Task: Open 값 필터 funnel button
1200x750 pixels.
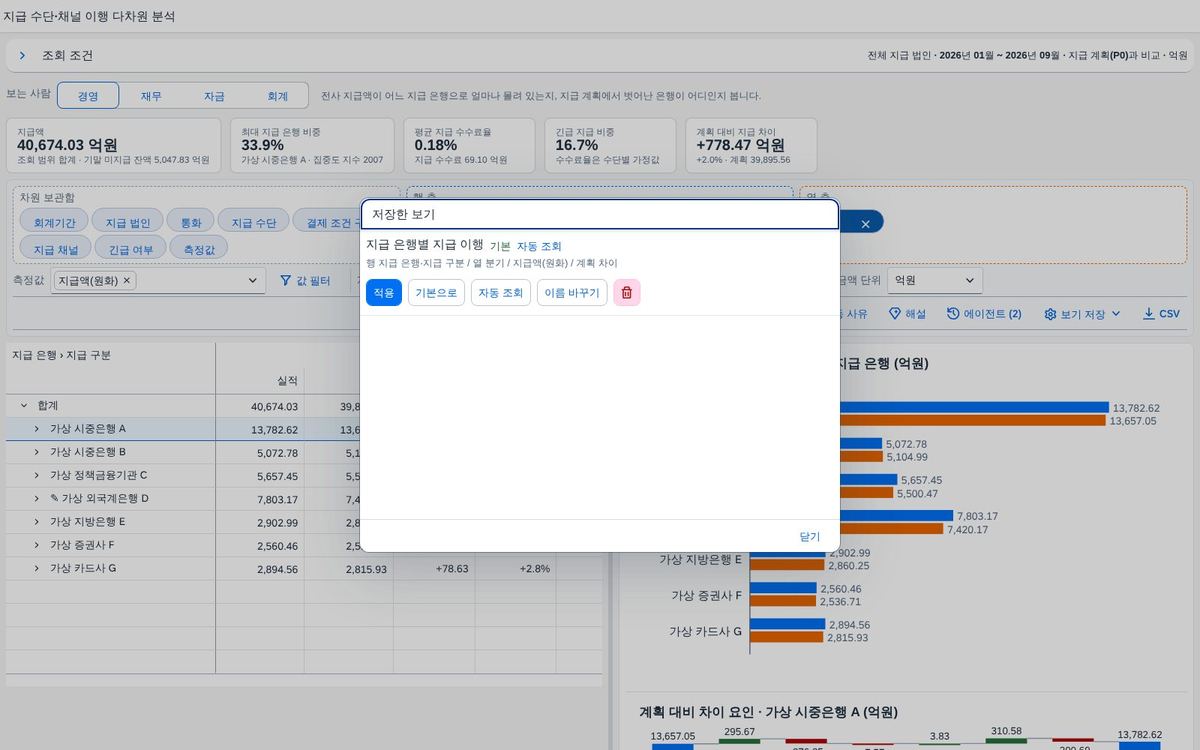Action: [x=305, y=281]
